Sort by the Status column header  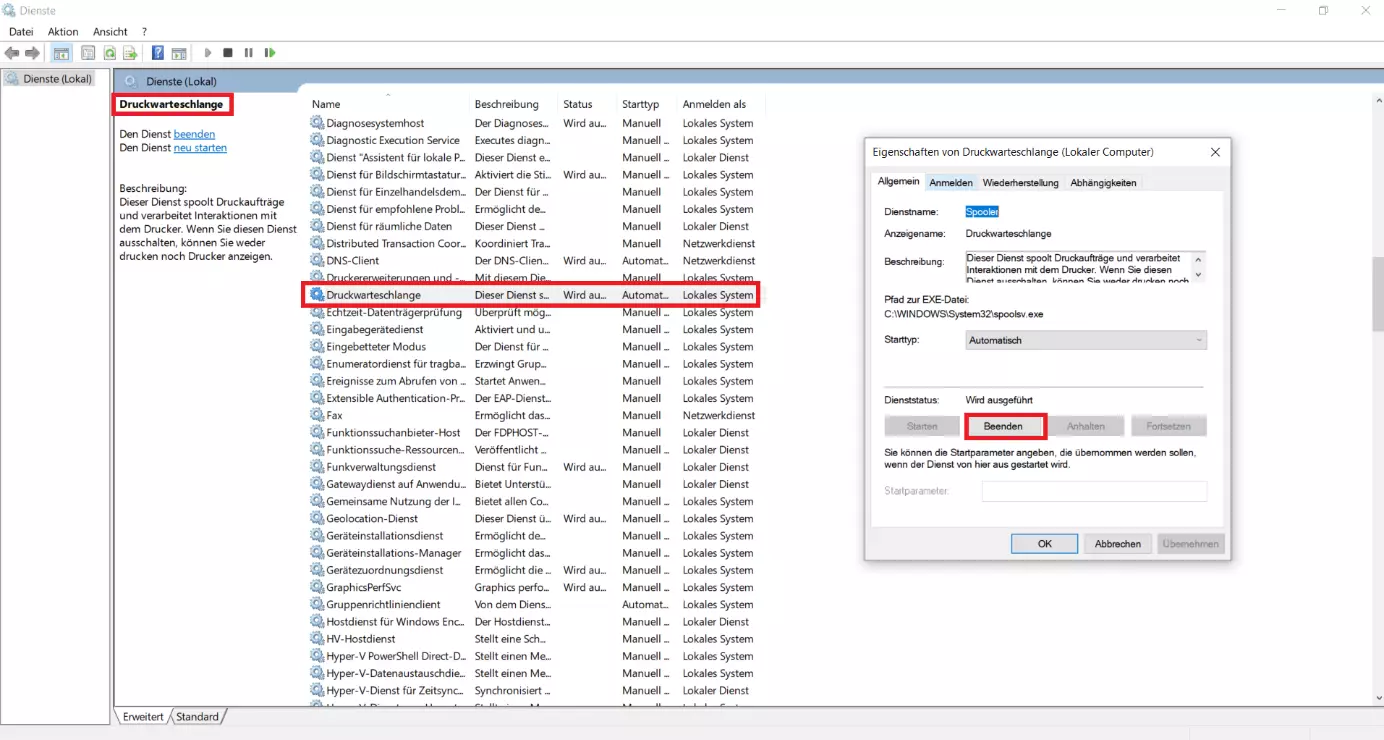[x=587, y=104]
